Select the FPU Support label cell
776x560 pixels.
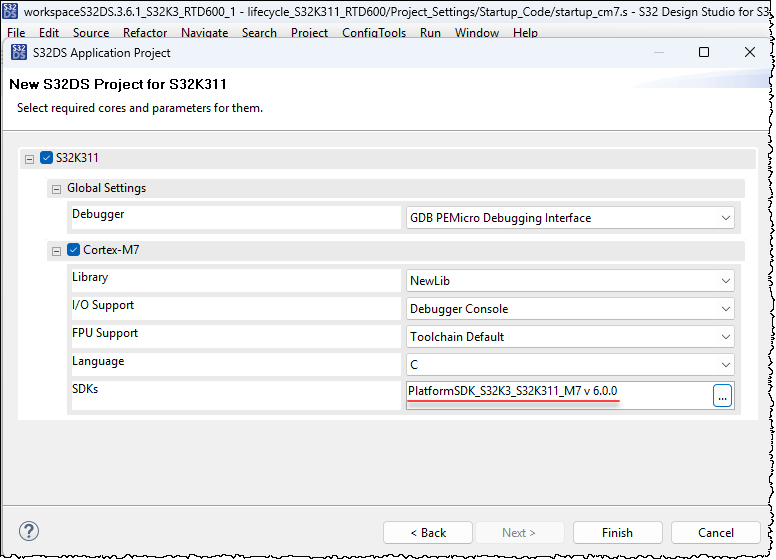pos(236,336)
